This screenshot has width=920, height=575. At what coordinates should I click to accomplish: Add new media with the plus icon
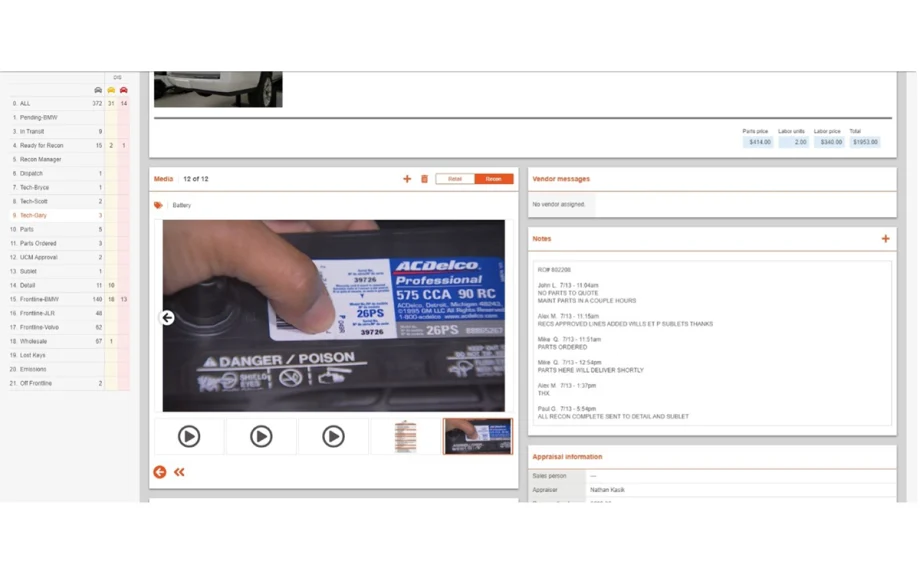[407, 179]
